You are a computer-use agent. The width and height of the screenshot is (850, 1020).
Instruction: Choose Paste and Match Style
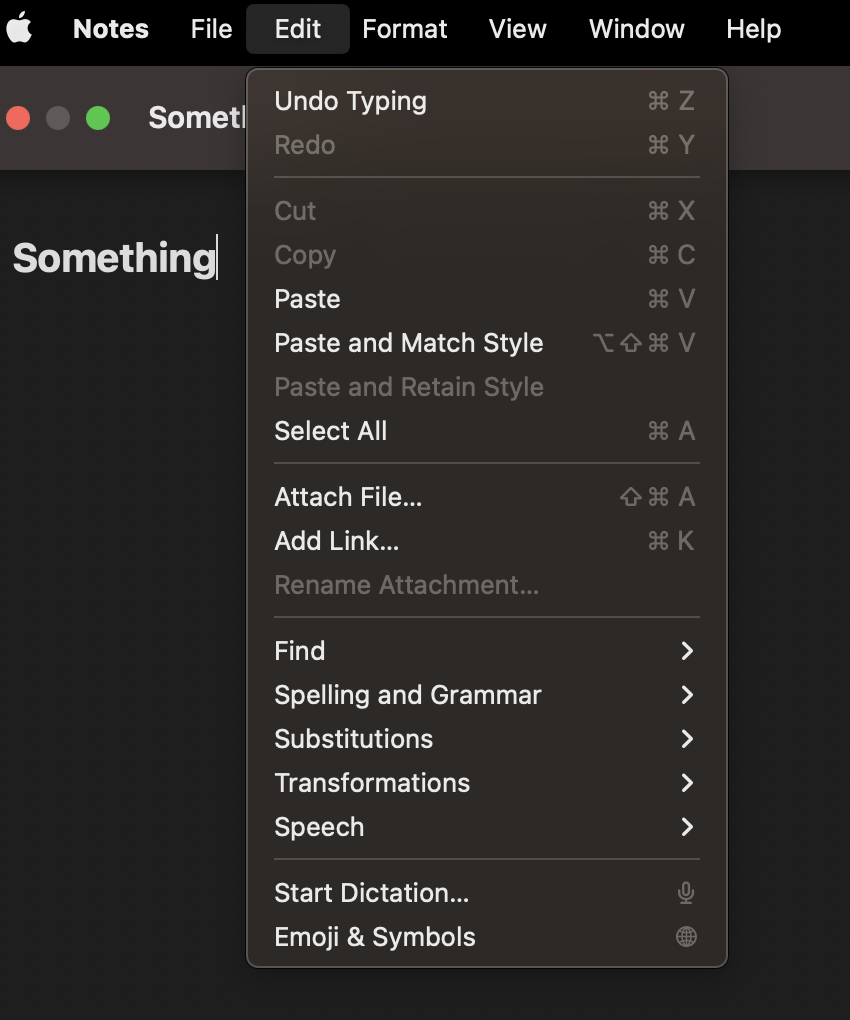[x=408, y=343]
